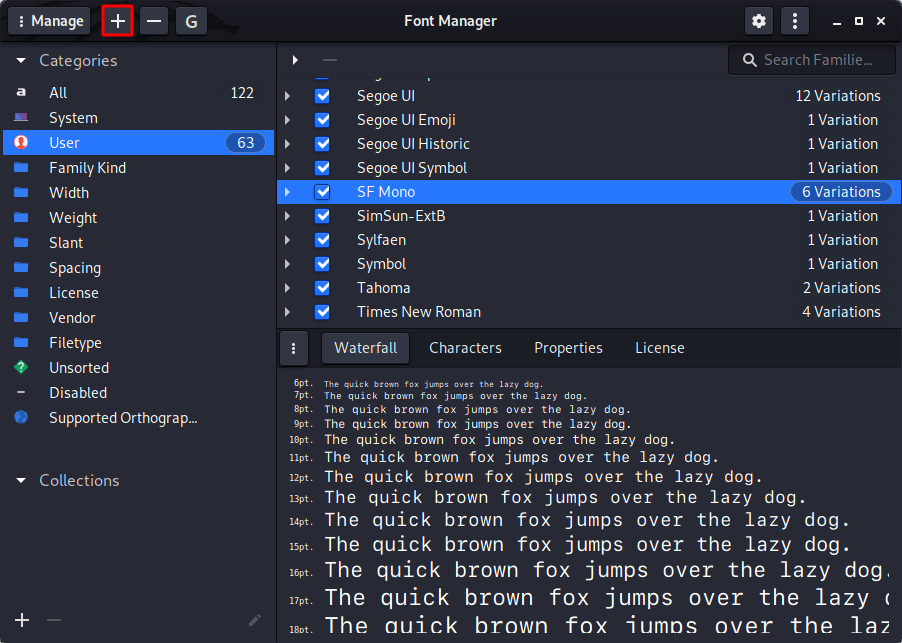Expand the Segoe UI Emoji family

[x=287, y=120]
